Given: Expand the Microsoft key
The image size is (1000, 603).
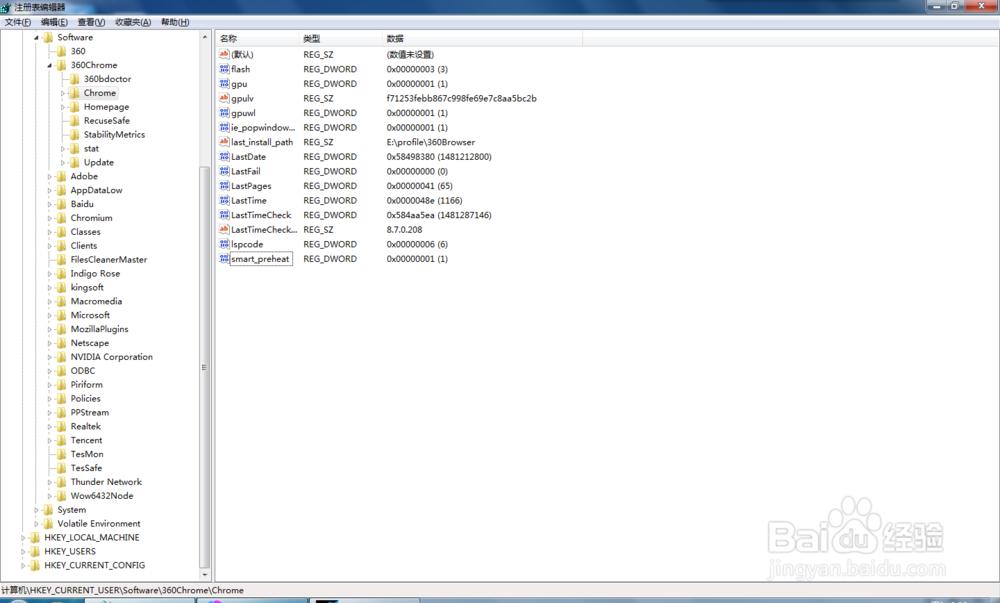Looking at the screenshot, I should [x=50, y=316].
